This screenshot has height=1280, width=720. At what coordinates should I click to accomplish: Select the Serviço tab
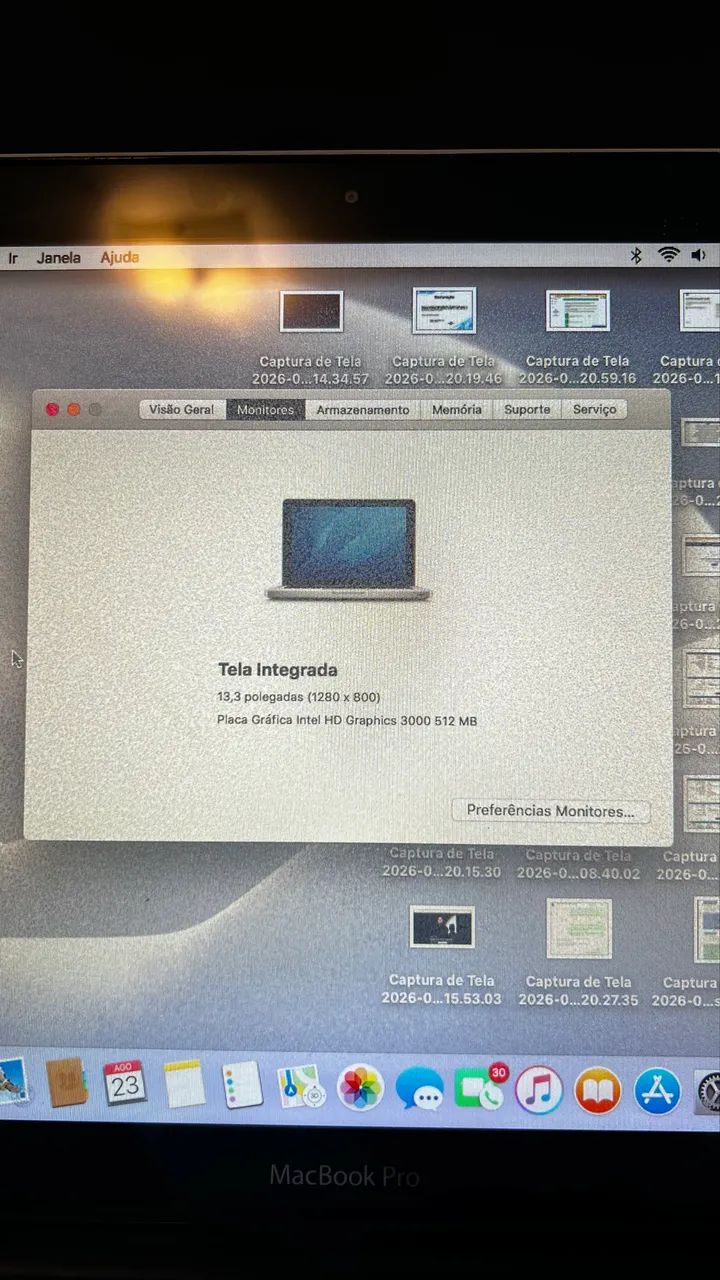click(x=594, y=409)
